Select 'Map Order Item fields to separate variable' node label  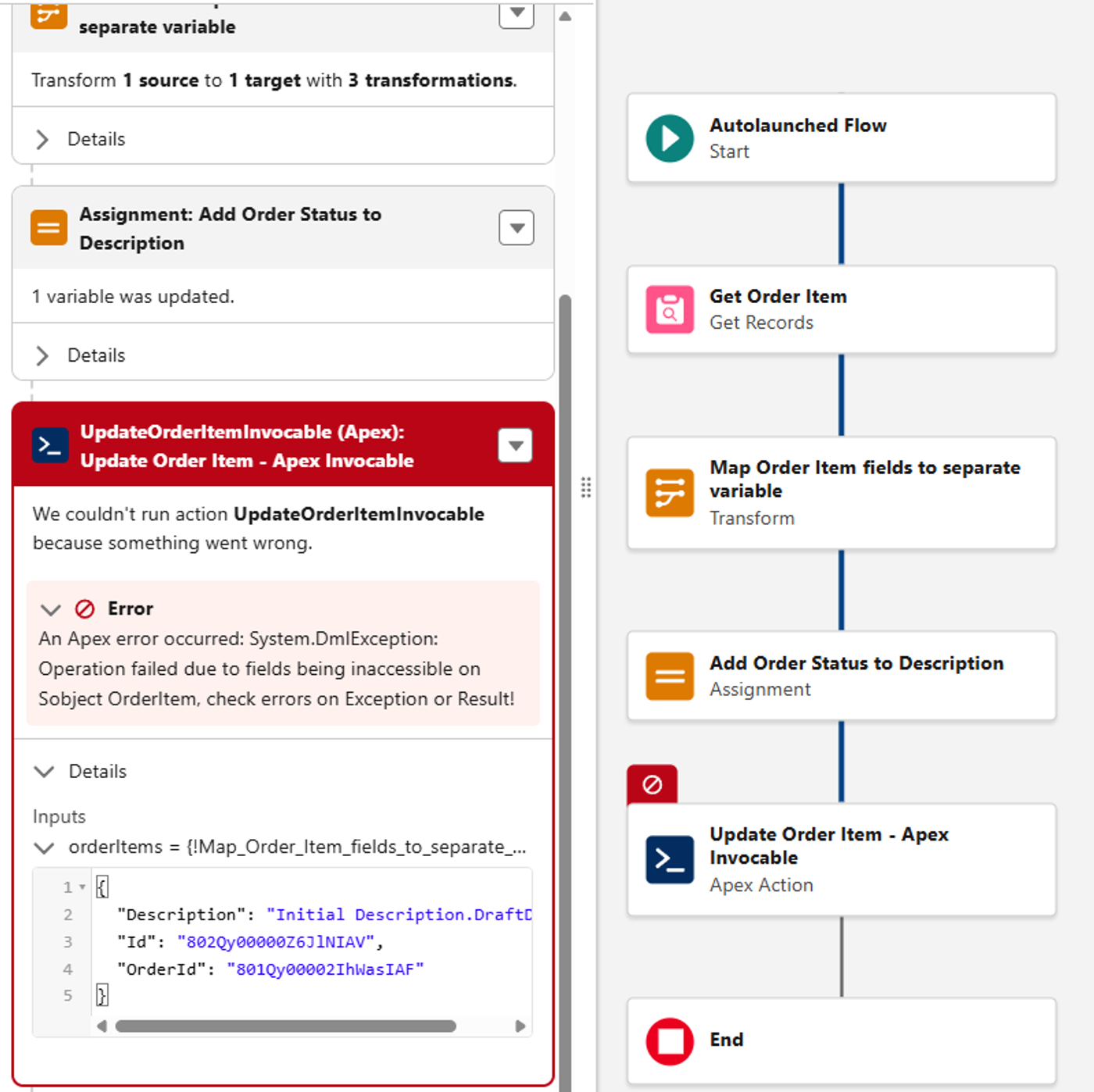[865, 479]
